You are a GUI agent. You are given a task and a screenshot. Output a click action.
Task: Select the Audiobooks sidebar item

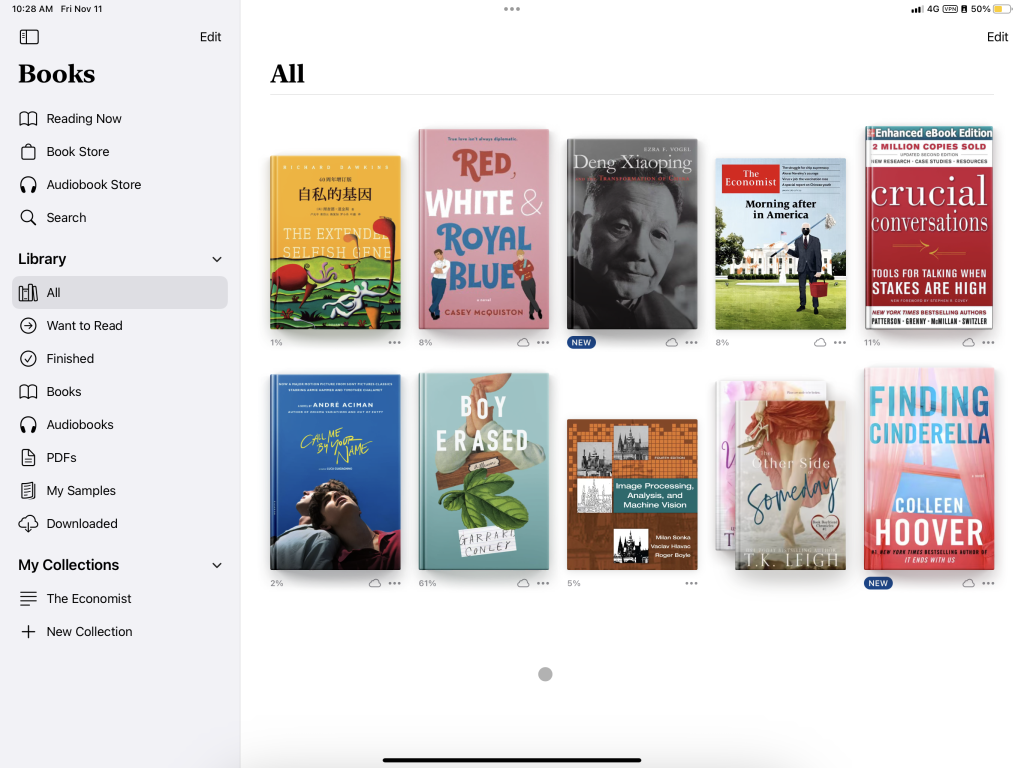(x=79, y=424)
